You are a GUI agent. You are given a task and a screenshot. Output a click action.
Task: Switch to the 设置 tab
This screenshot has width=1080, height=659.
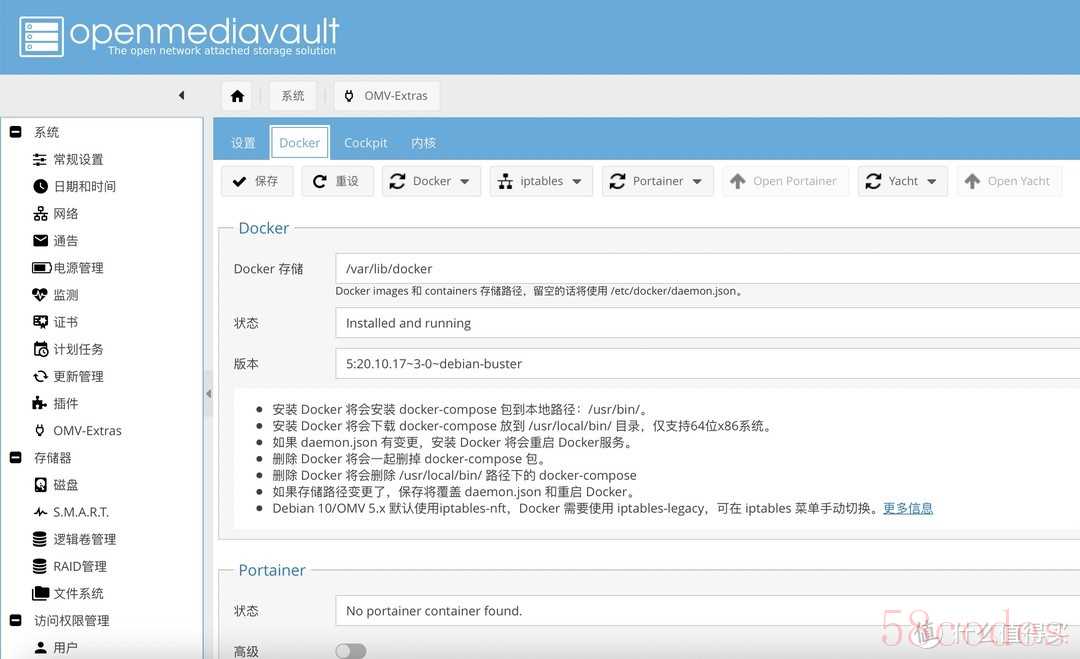coord(243,143)
